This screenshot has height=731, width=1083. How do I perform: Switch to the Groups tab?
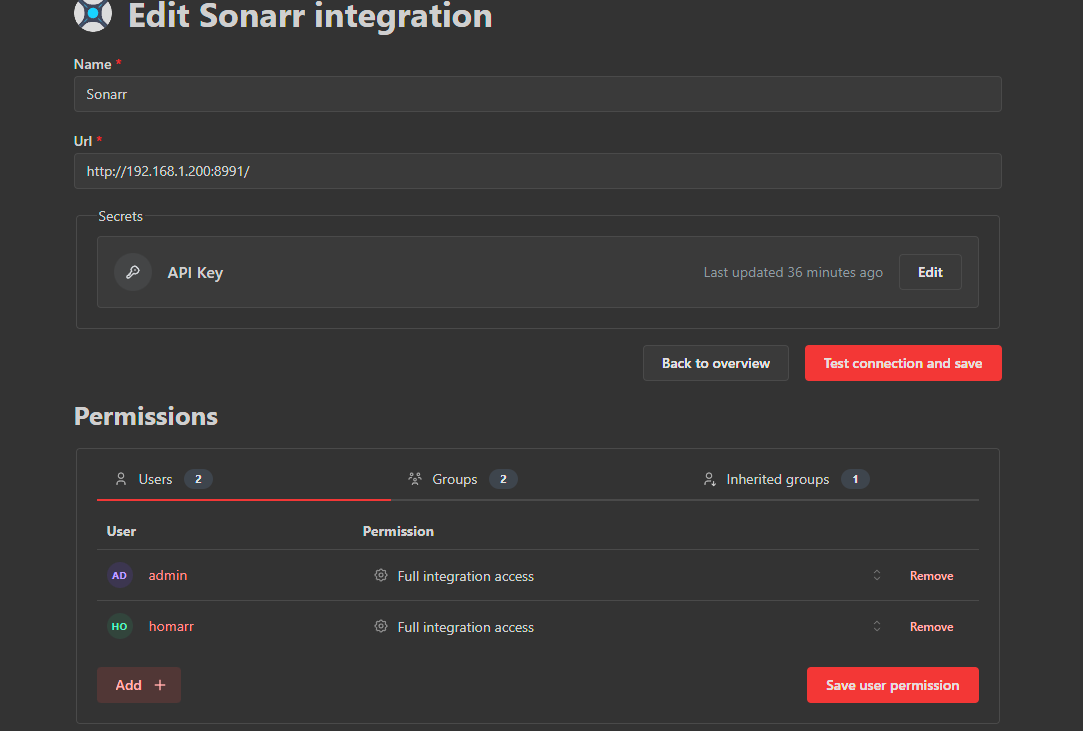tap(538, 480)
